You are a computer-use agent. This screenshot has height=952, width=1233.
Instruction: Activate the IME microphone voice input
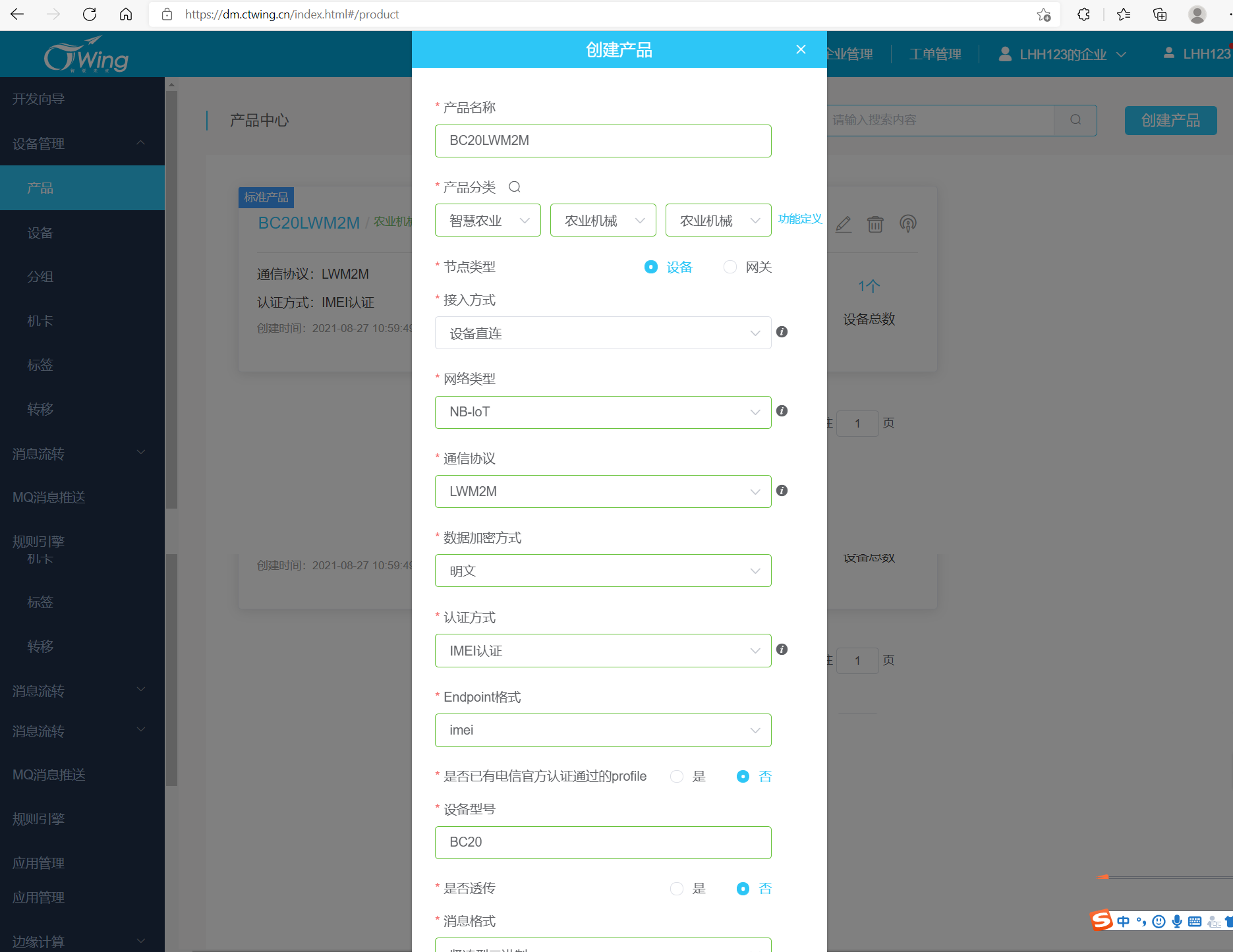(x=1177, y=922)
